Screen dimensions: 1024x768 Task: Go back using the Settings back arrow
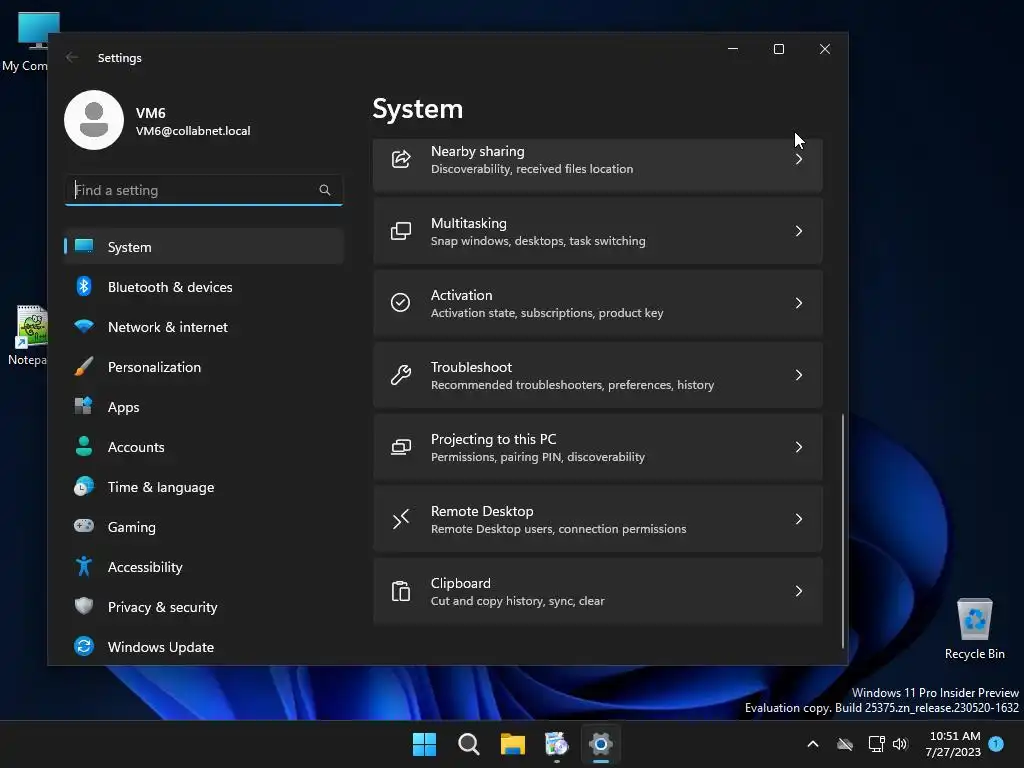pos(72,57)
